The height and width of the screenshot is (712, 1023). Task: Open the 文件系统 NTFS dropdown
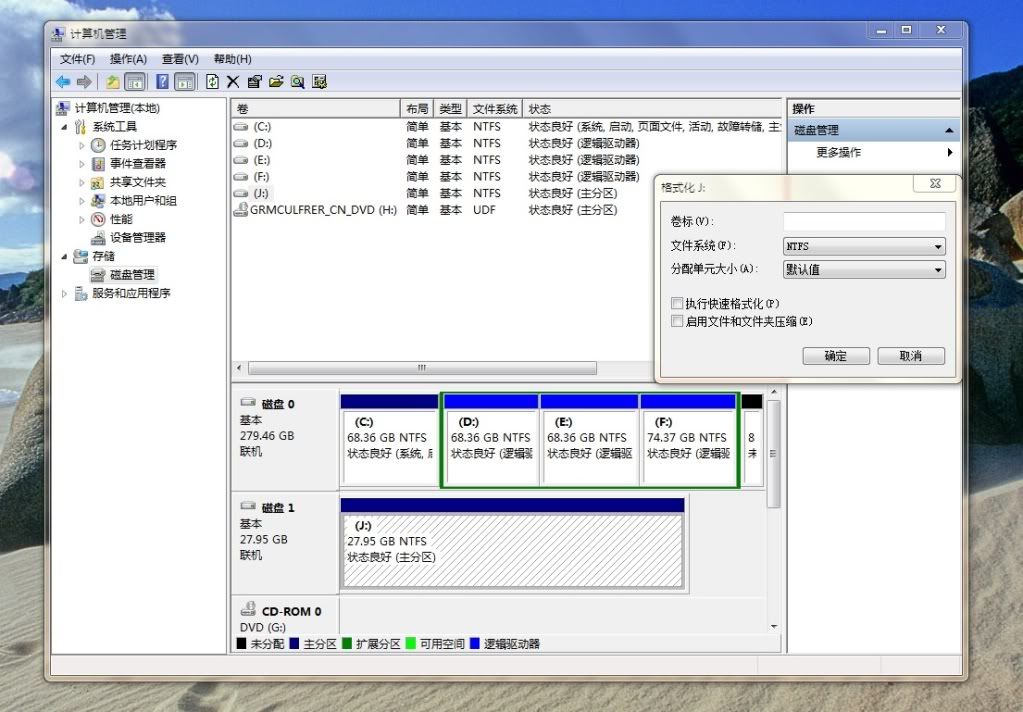864,246
